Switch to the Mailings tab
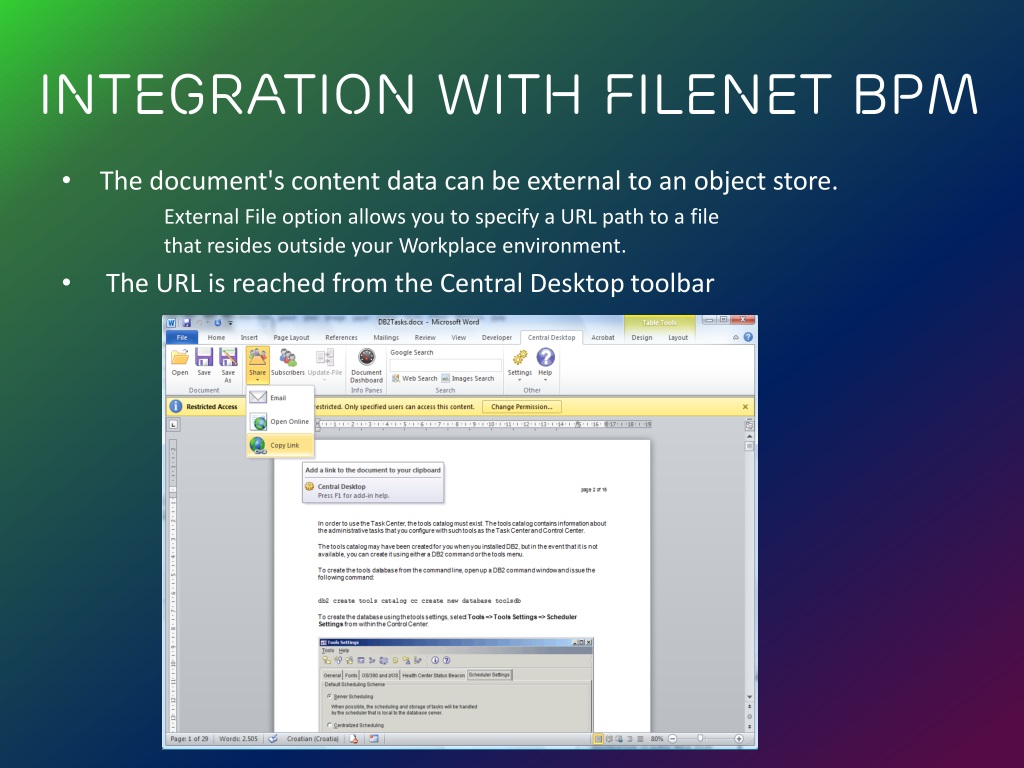Image resolution: width=1024 pixels, height=768 pixels. pyautogui.click(x=386, y=338)
